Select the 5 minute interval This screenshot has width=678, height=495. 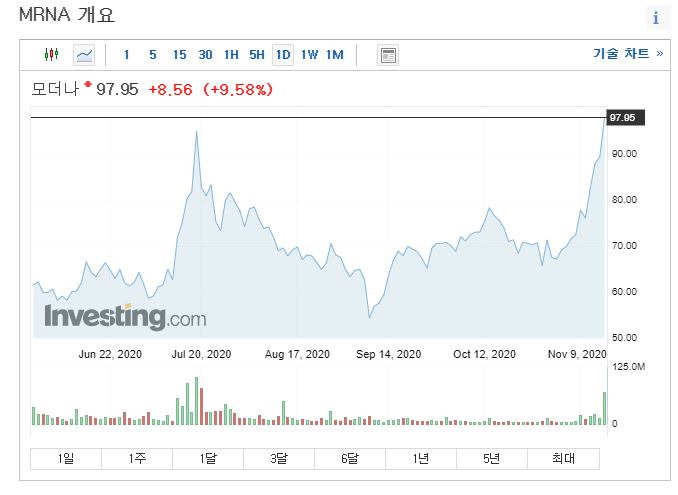click(153, 55)
